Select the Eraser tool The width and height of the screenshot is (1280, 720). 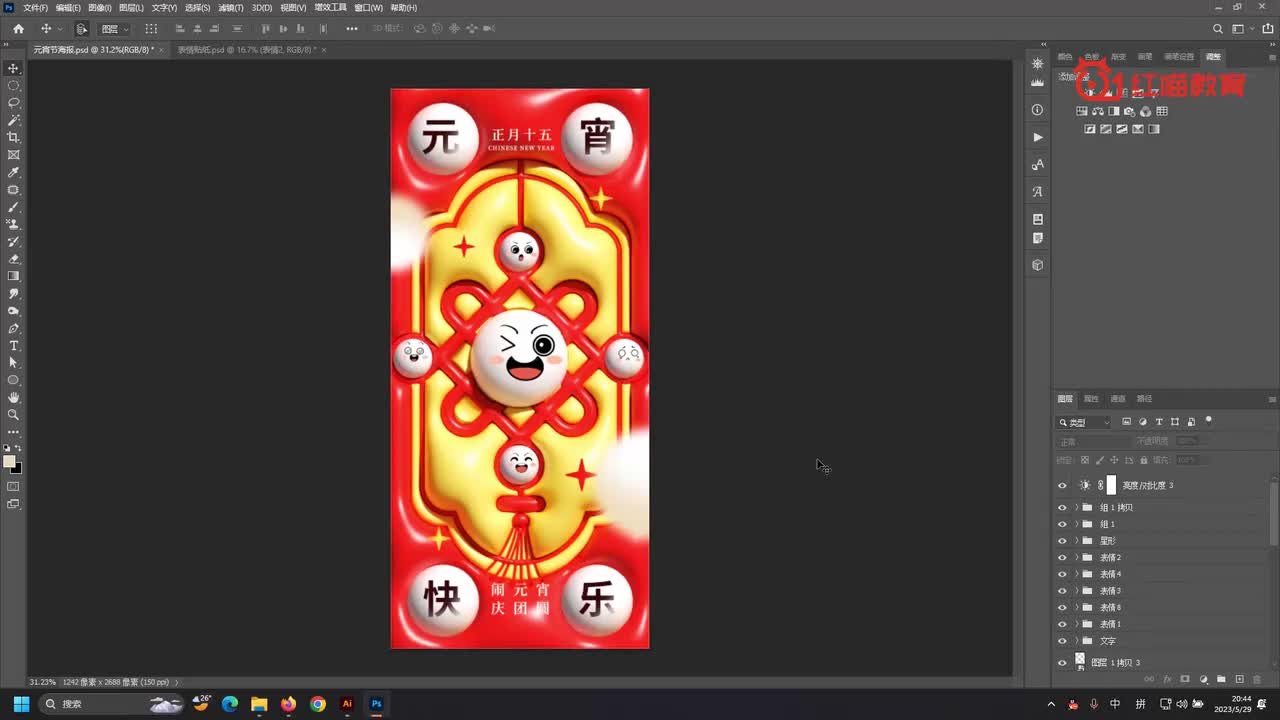pos(14,259)
